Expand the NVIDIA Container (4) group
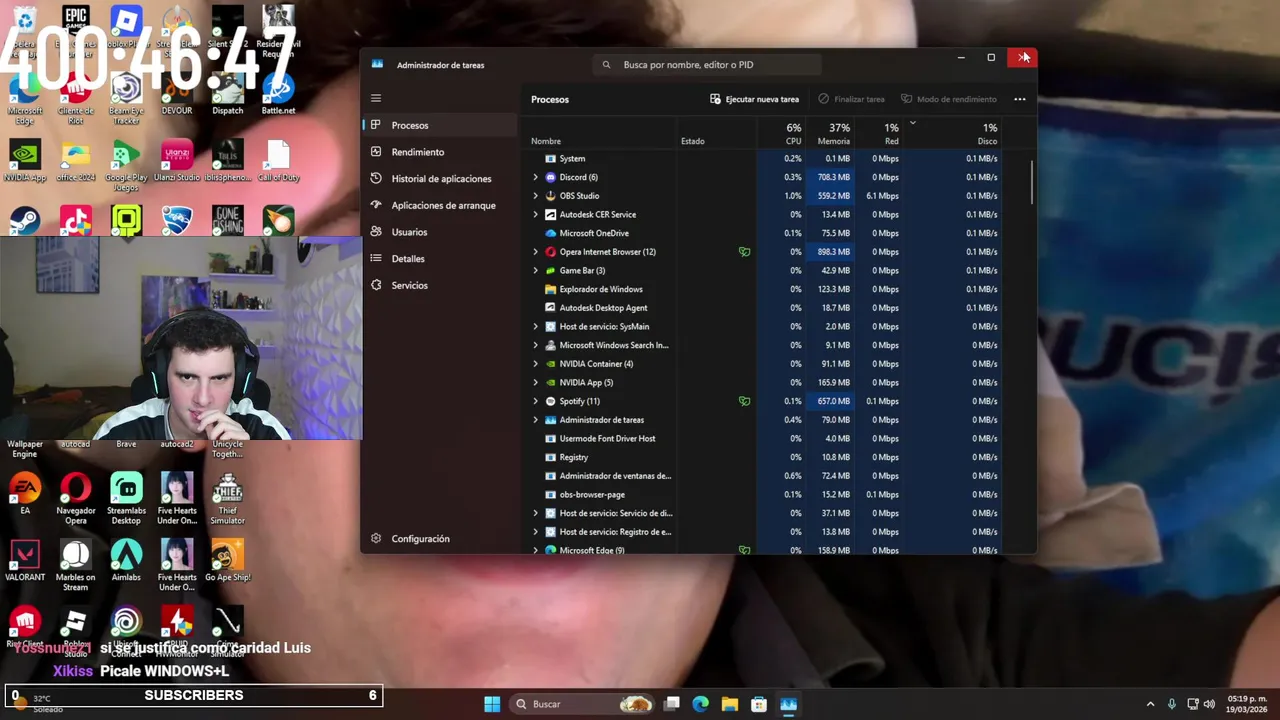This screenshot has width=1280, height=720. 535,364
